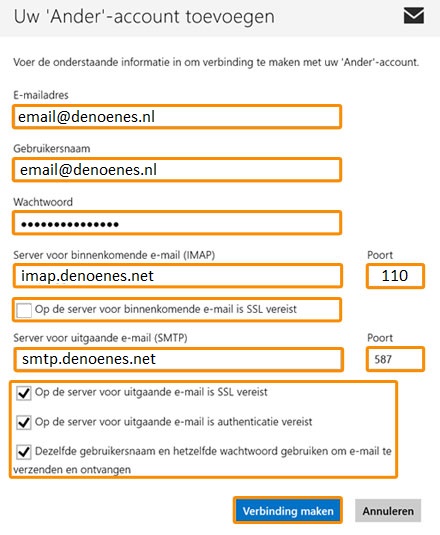Viewport: 440px width, 535px height.
Task: Uncheck SSL required for outgoing e-mail
Action: [x=24, y=393]
